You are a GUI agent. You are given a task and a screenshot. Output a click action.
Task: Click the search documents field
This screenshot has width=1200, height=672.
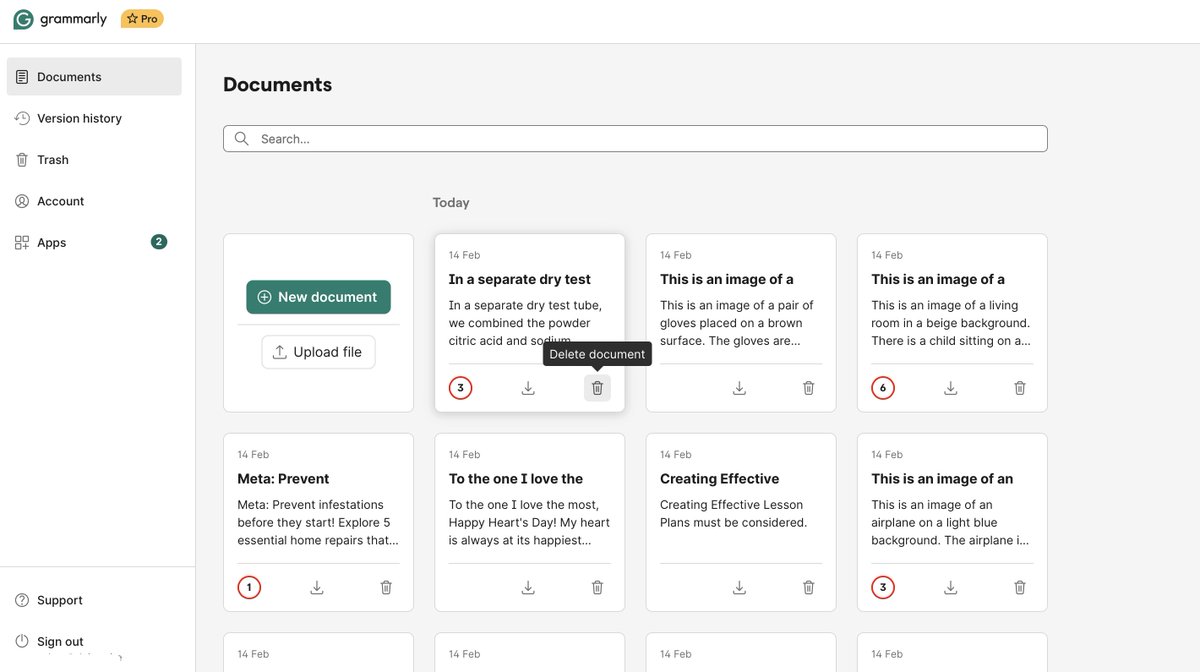point(635,139)
